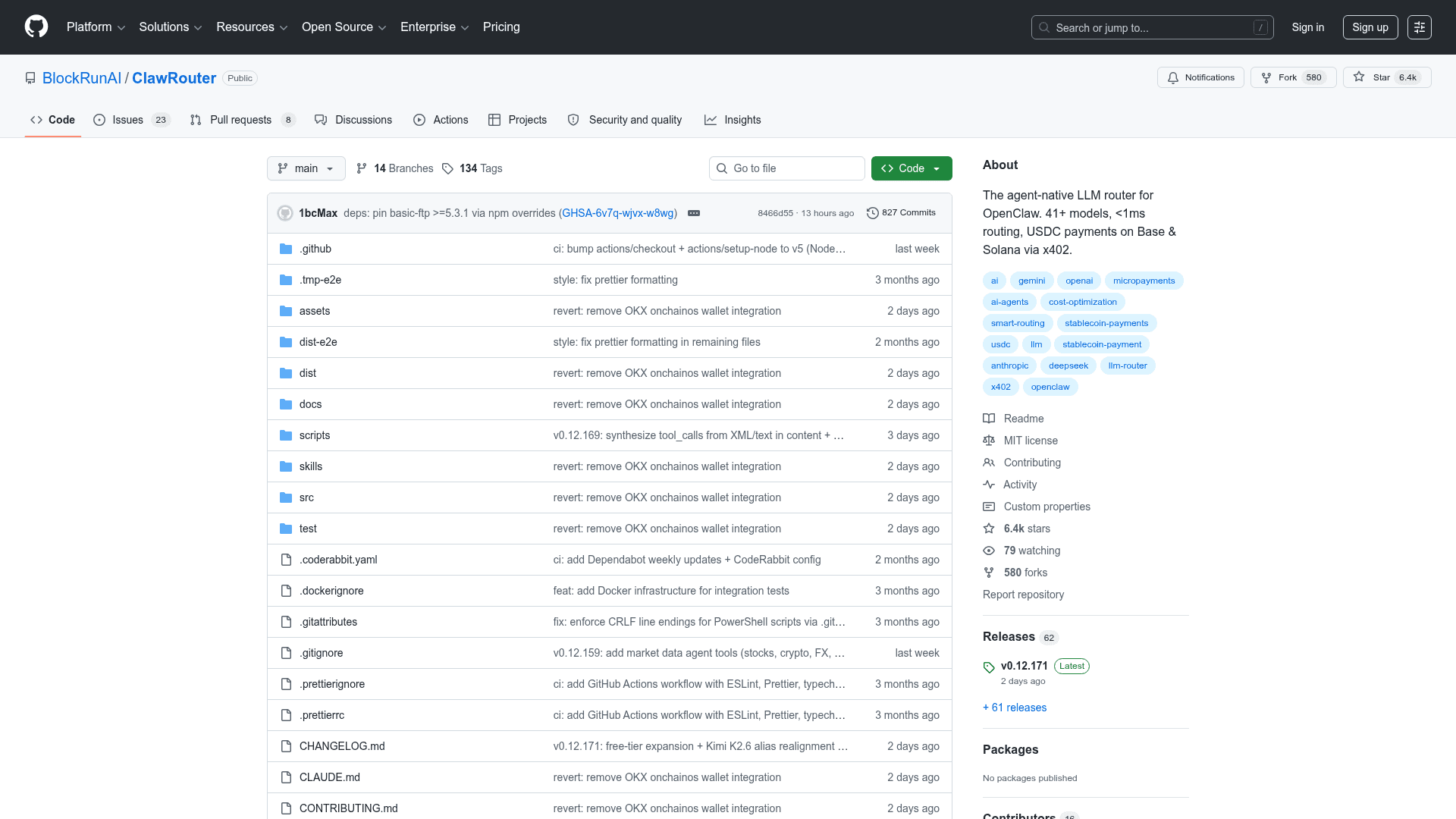Select the micropayments topic tag
Viewport: 1456px width, 819px height.
click(x=1144, y=281)
